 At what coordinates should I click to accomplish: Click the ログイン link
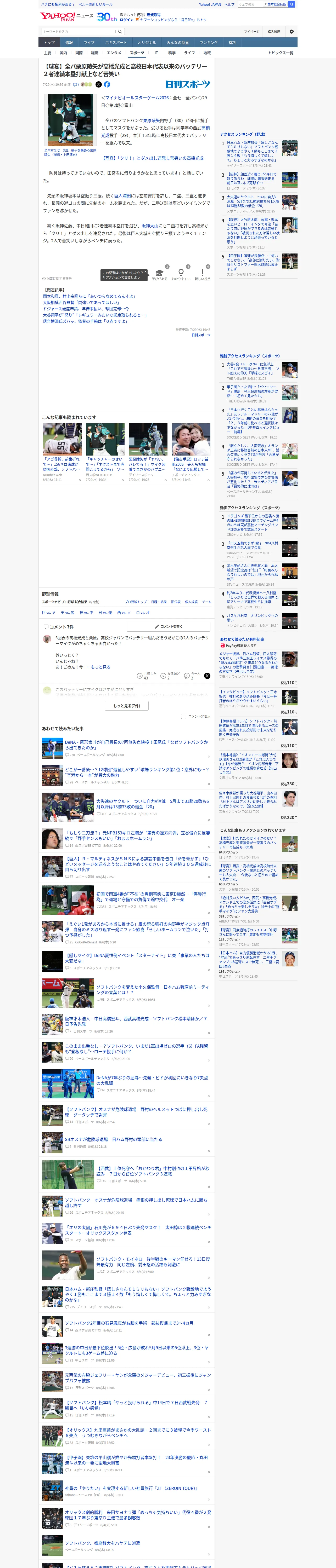tap(127, 20)
